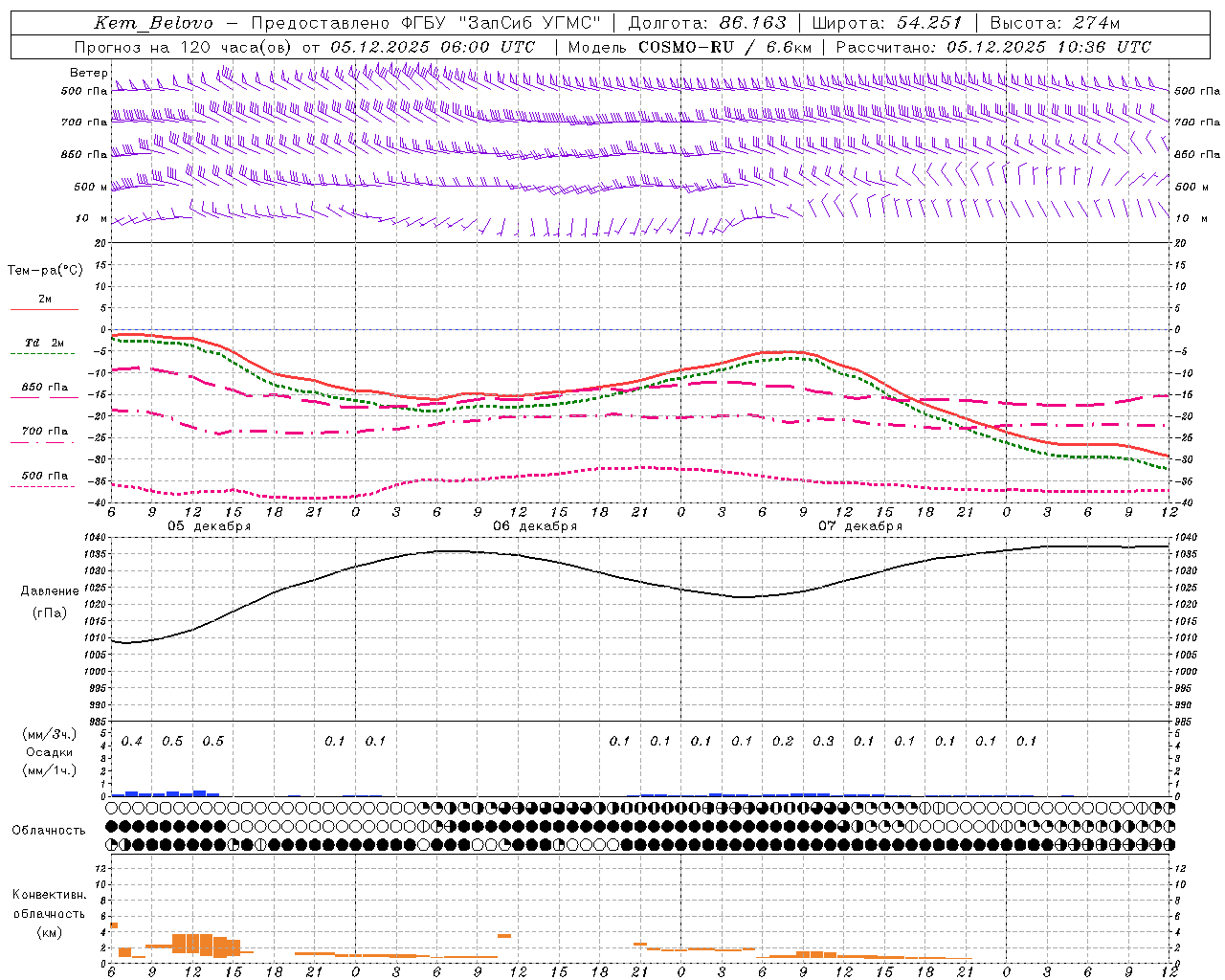Click the forecast start time 05.12.2025 06:00 UTC
Viewport: 1225px width, 980px height.
coord(433,47)
